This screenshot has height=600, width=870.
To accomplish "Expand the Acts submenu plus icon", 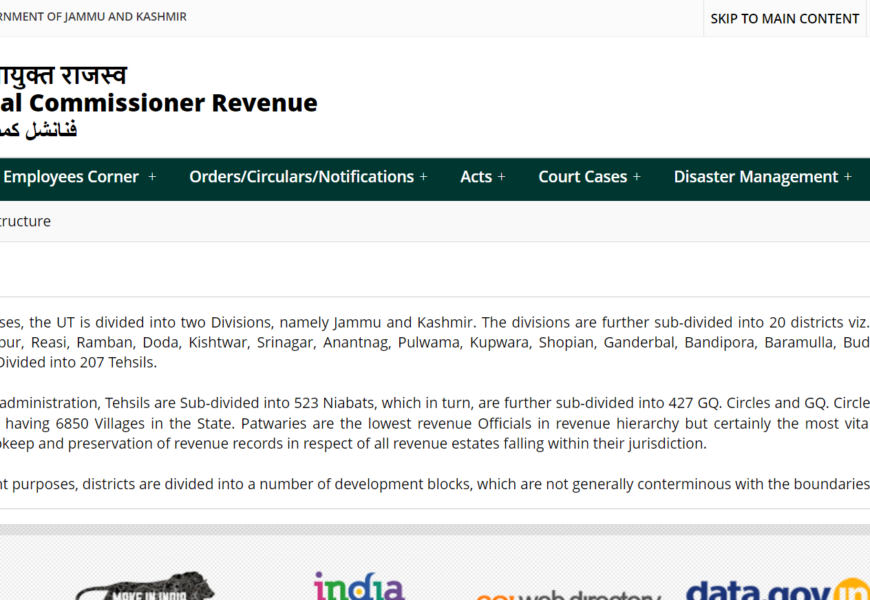I will (x=502, y=177).
